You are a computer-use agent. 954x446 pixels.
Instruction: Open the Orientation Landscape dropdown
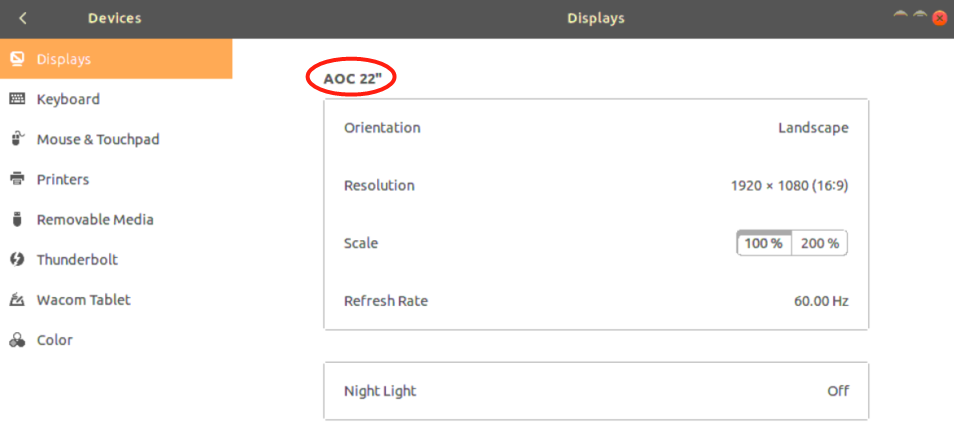pyautogui.click(x=596, y=128)
